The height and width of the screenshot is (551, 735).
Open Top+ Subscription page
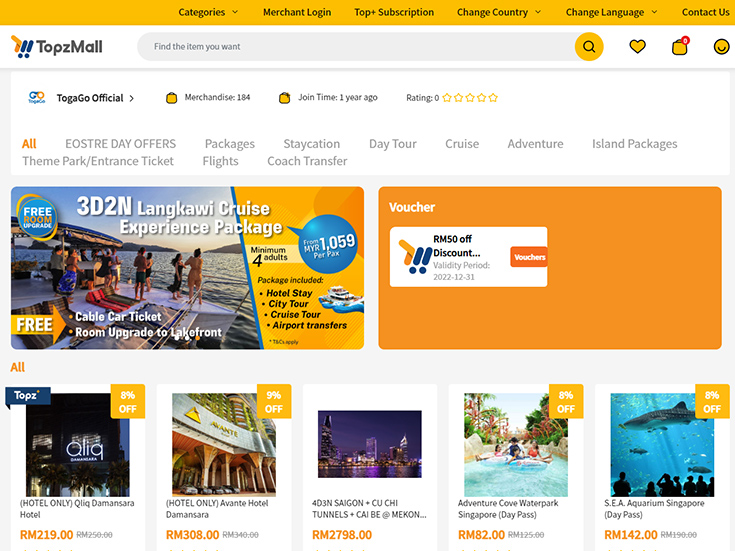[x=394, y=12]
